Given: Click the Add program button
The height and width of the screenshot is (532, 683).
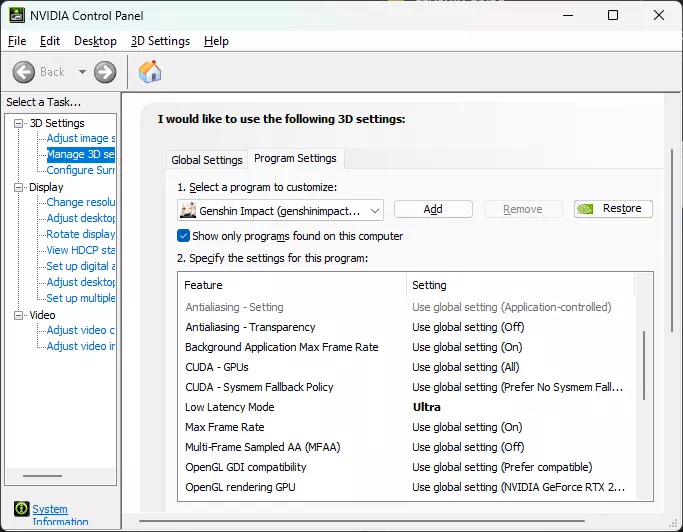Looking at the screenshot, I should 433,209.
